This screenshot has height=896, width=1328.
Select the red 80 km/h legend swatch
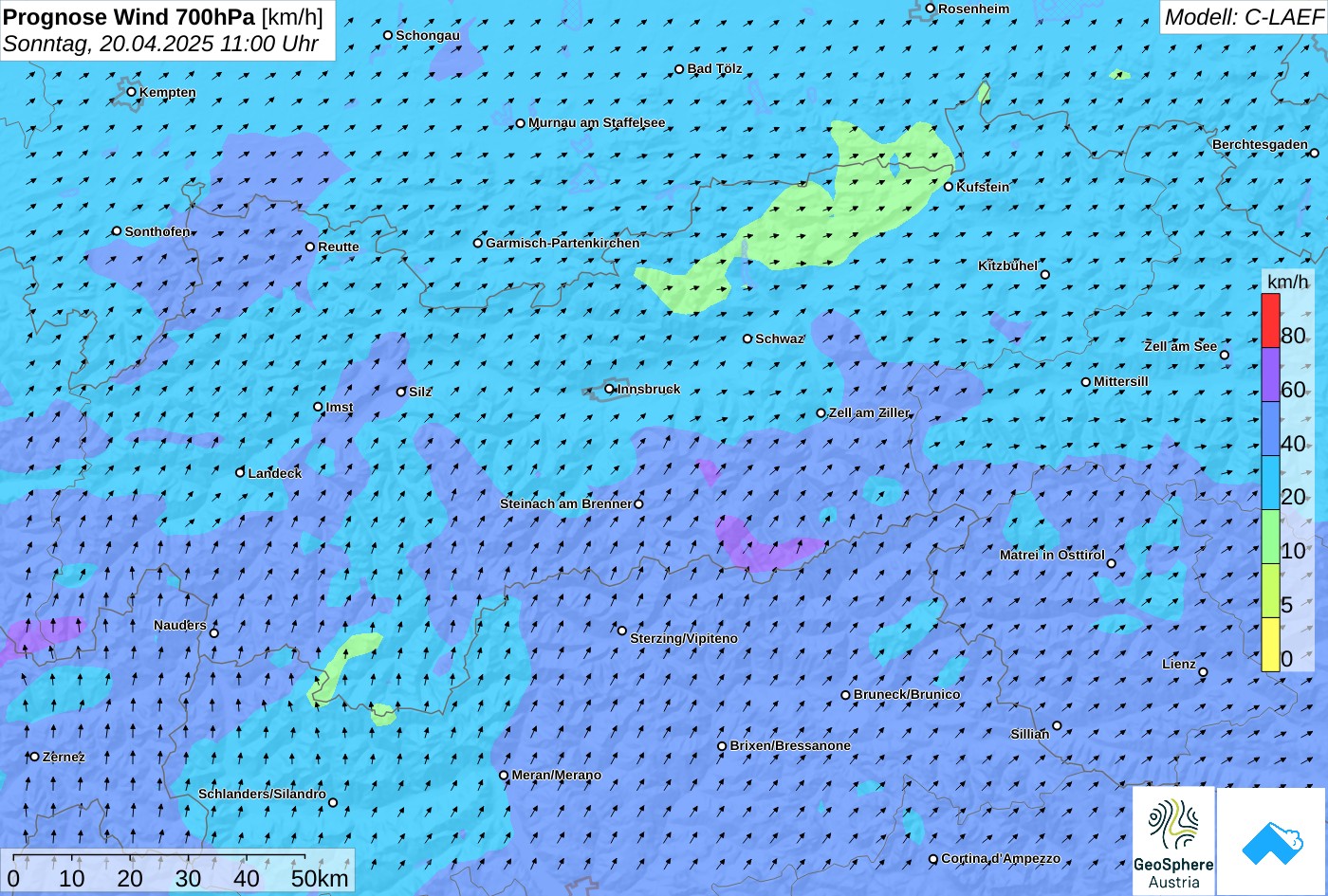tap(1270, 320)
